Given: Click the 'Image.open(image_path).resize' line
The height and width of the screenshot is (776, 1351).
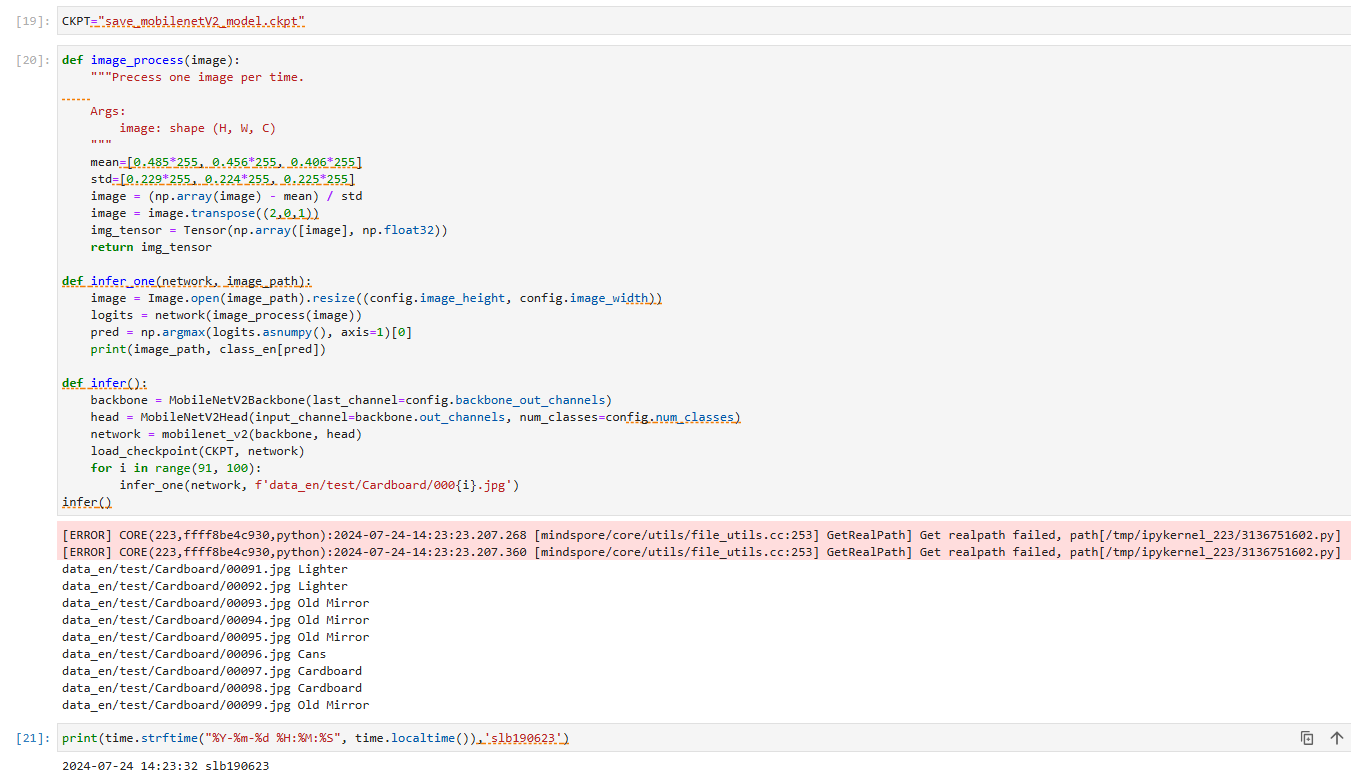Looking at the screenshot, I should (x=376, y=298).
